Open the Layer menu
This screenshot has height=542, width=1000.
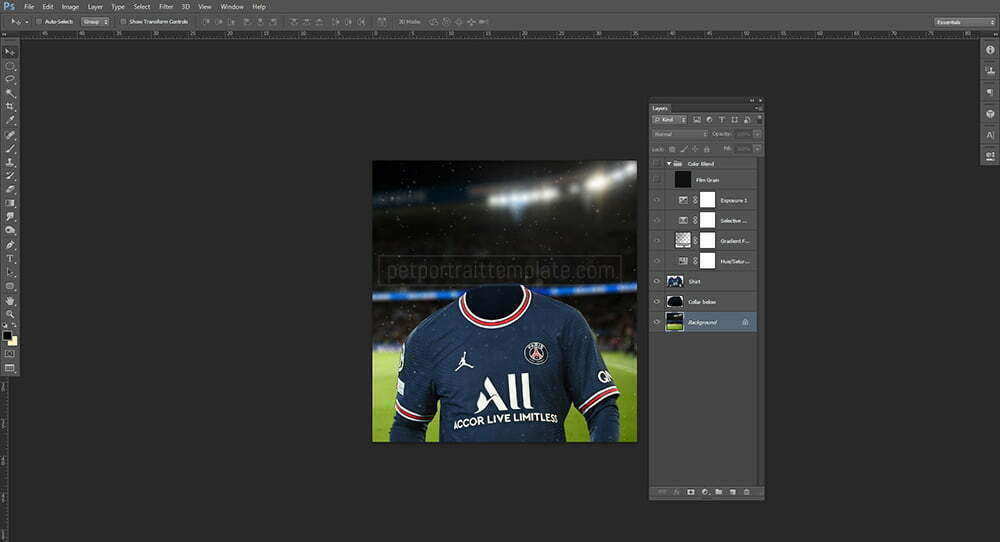[x=95, y=6]
